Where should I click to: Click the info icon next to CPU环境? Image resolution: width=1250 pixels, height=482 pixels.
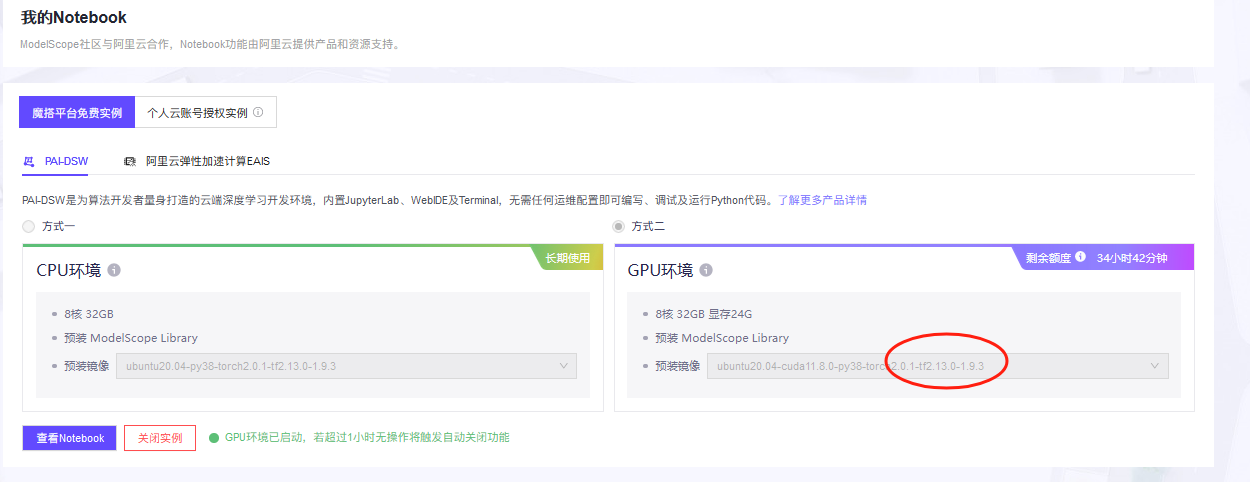(x=114, y=270)
